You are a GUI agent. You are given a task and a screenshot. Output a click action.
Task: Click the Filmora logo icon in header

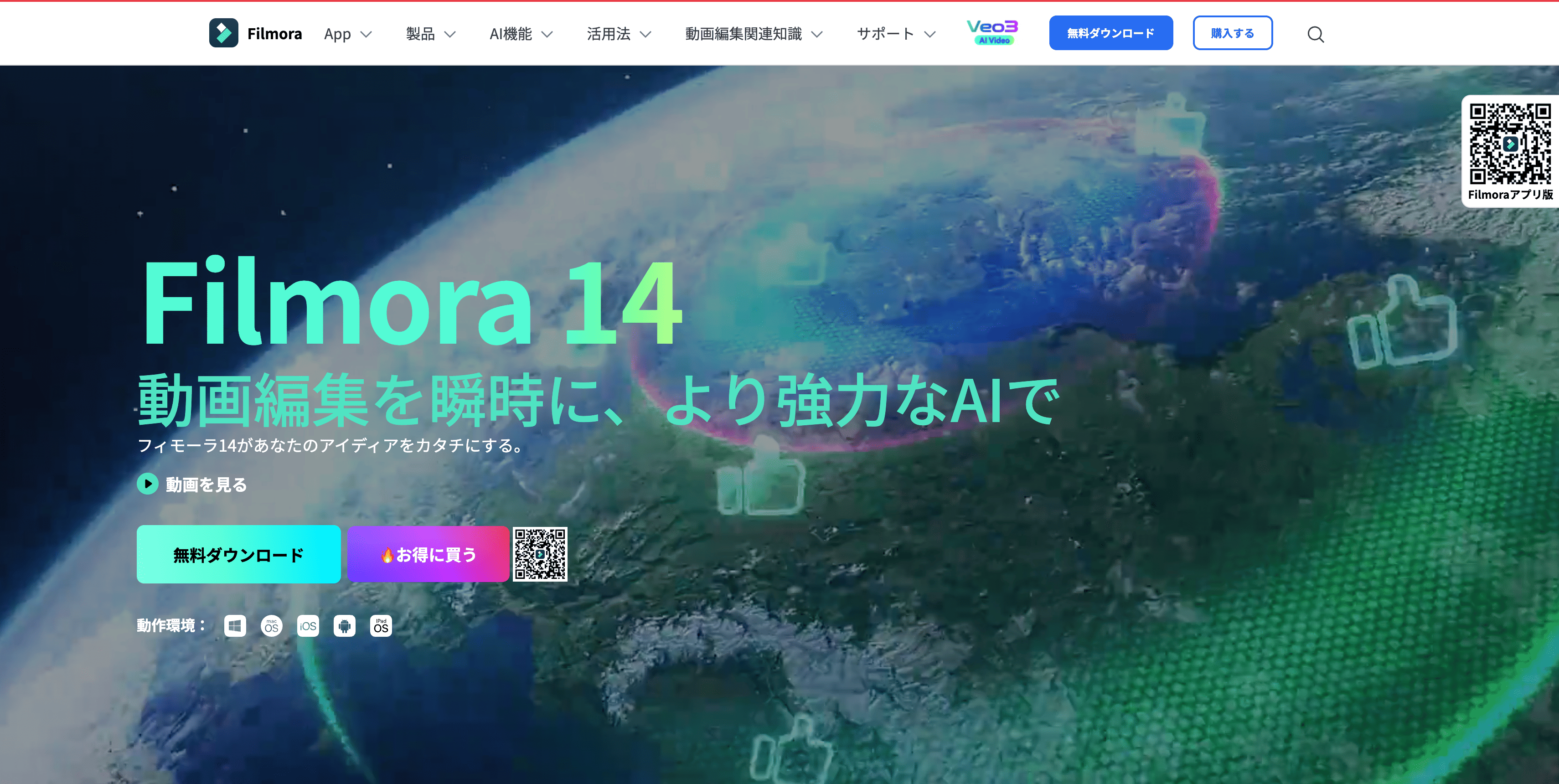[x=223, y=33]
